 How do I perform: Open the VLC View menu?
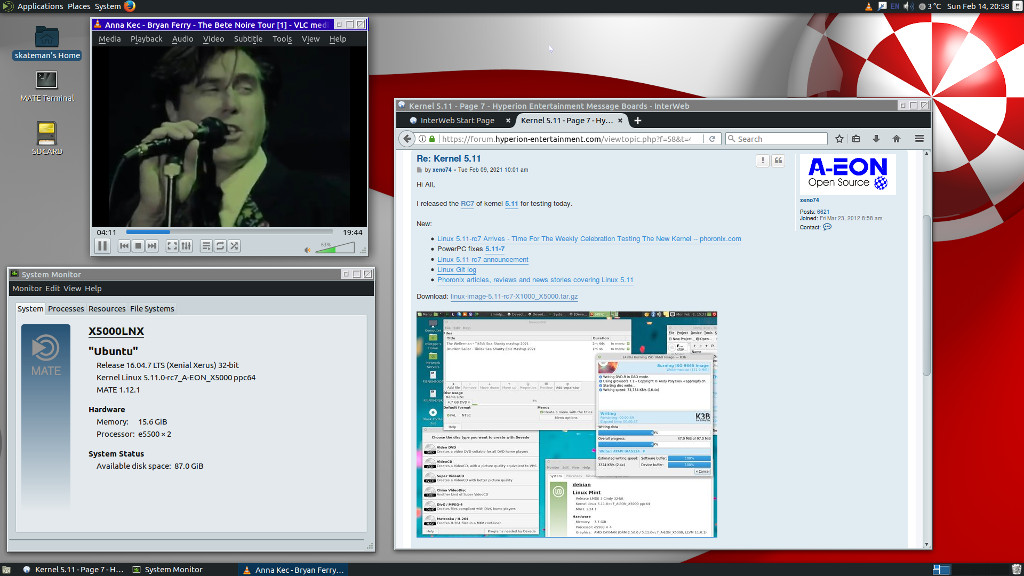pos(310,39)
